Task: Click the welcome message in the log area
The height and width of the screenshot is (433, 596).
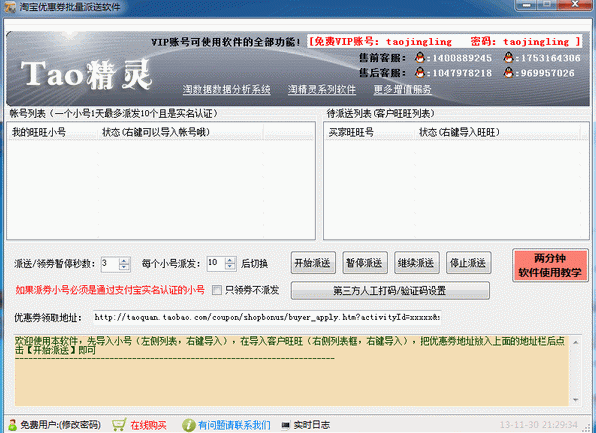Action: click(x=290, y=346)
